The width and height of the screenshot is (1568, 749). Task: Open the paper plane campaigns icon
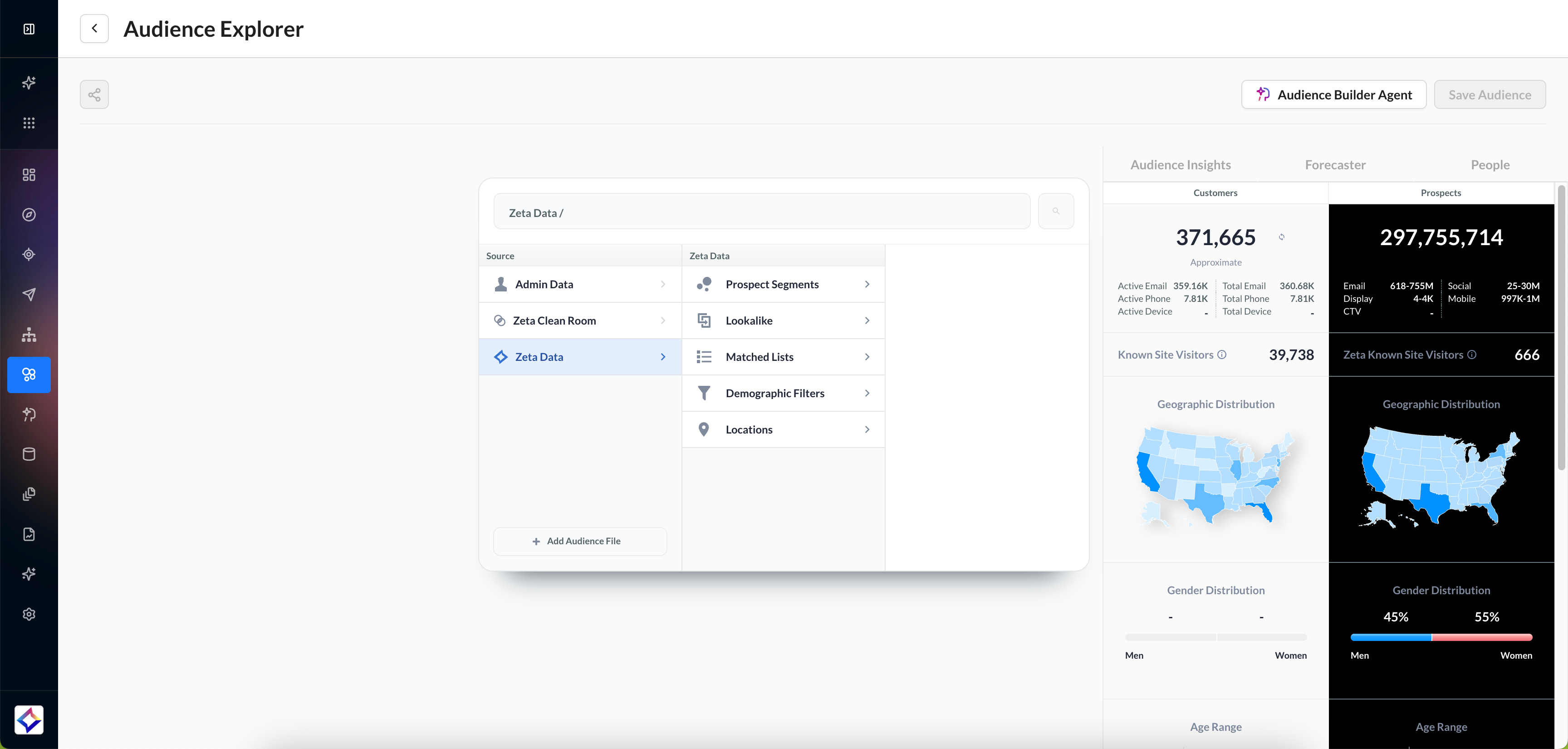tap(29, 294)
